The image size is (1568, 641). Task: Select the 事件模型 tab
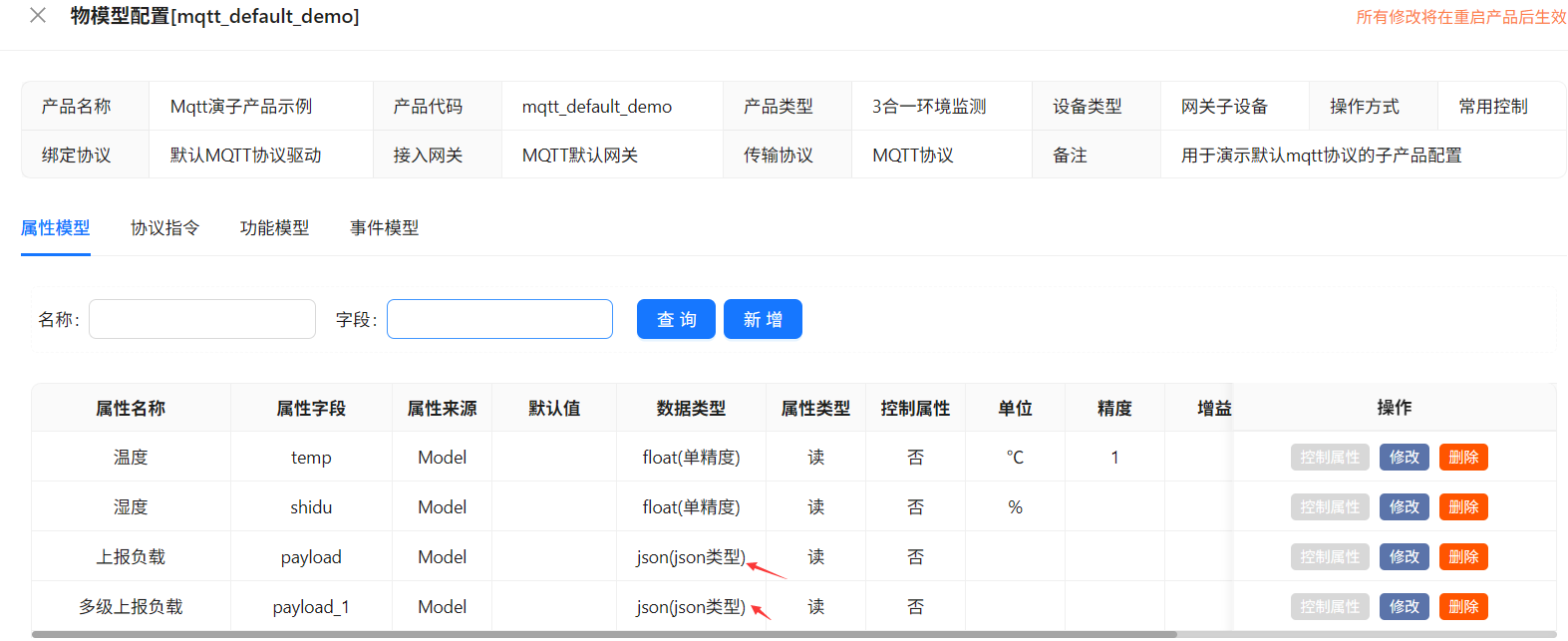384,228
